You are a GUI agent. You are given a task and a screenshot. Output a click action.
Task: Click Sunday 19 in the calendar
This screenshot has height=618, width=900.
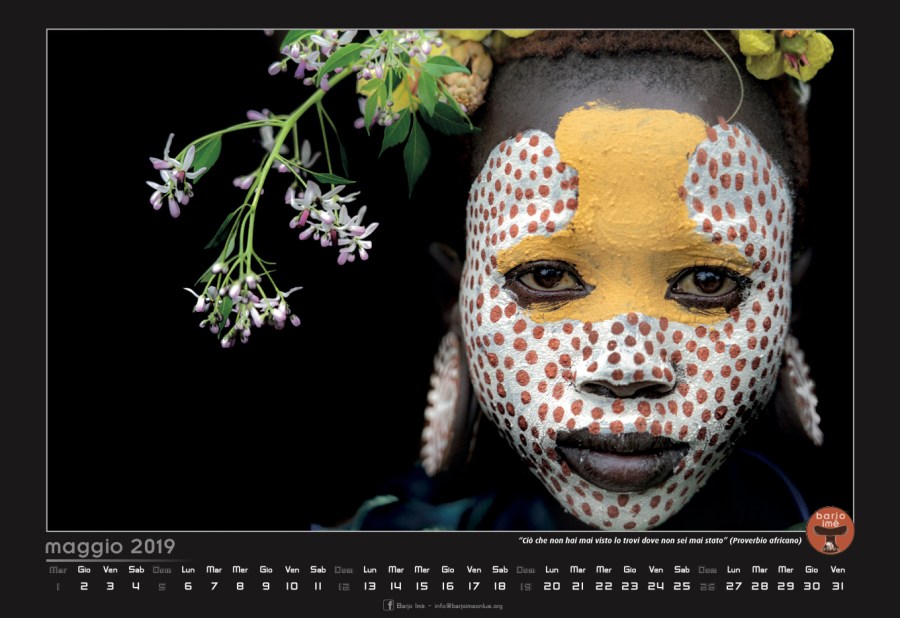pyautogui.click(x=526, y=586)
